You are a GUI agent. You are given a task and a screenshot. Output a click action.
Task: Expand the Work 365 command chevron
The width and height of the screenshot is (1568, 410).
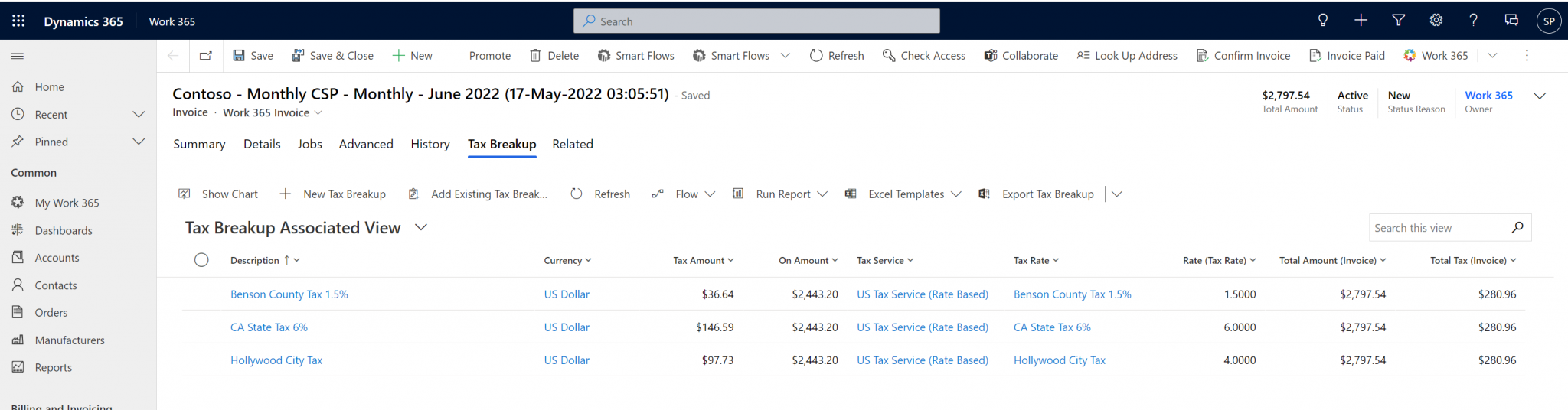1492,56
